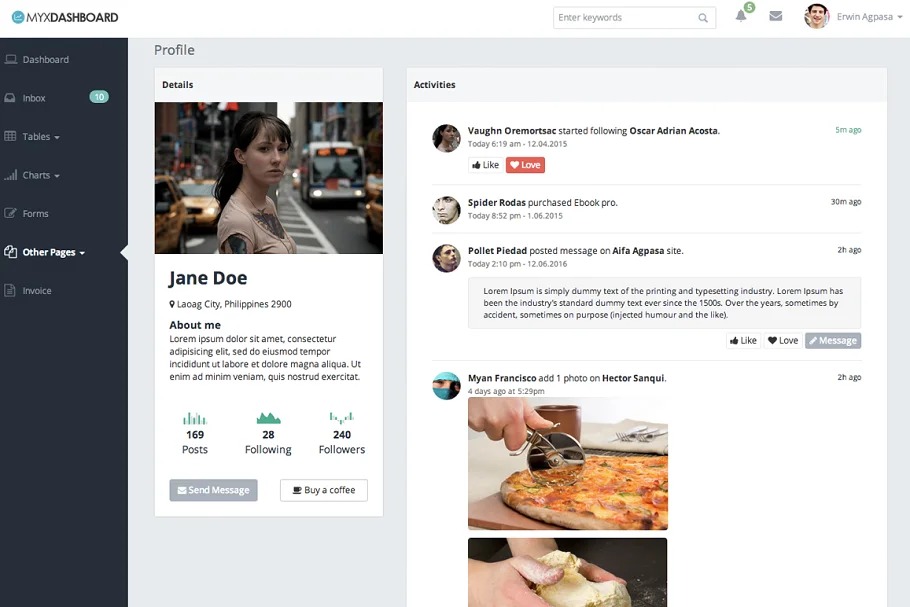The height and width of the screenshot is (607, 910).
Task: Open the pizza cutter photo thumbnail
Action: coord(567,463)
